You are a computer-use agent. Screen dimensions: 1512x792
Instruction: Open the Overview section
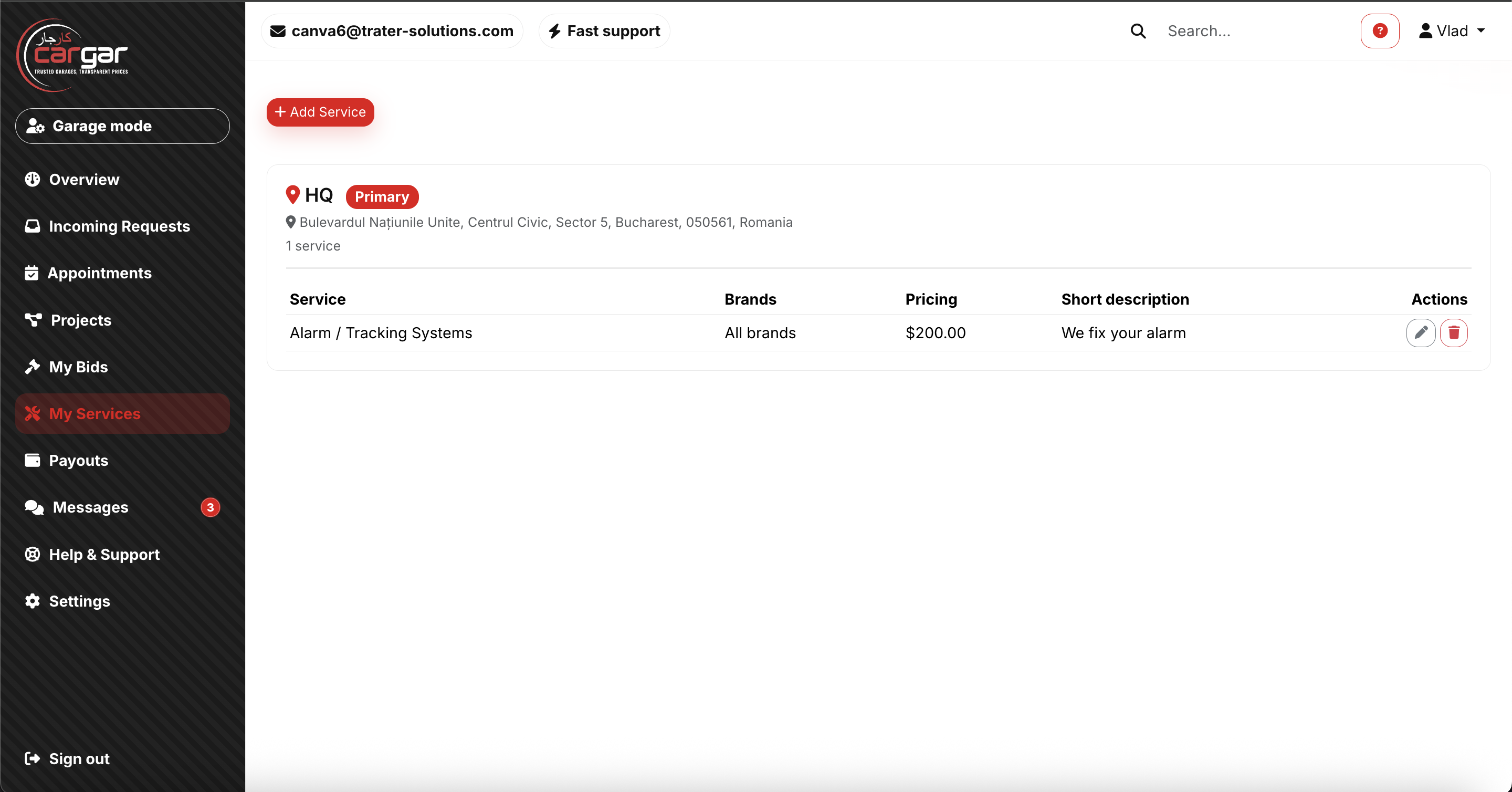coord(83,179)
